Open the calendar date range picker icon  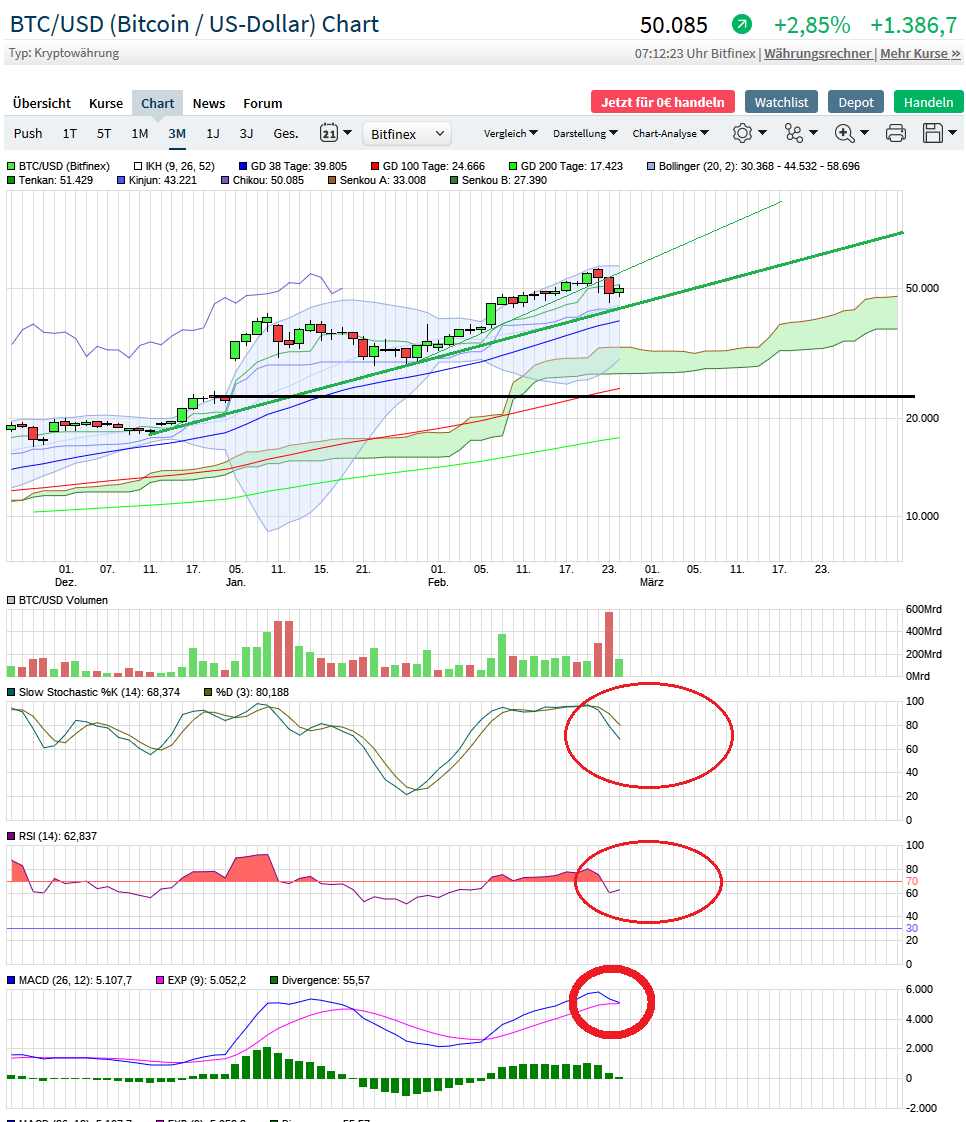tap(329, 133)
